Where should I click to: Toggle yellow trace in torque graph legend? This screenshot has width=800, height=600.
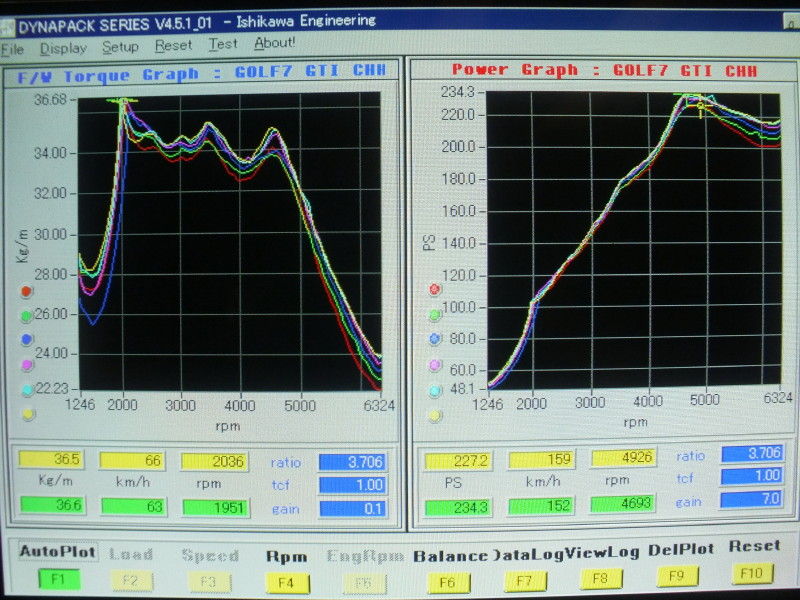29,414
